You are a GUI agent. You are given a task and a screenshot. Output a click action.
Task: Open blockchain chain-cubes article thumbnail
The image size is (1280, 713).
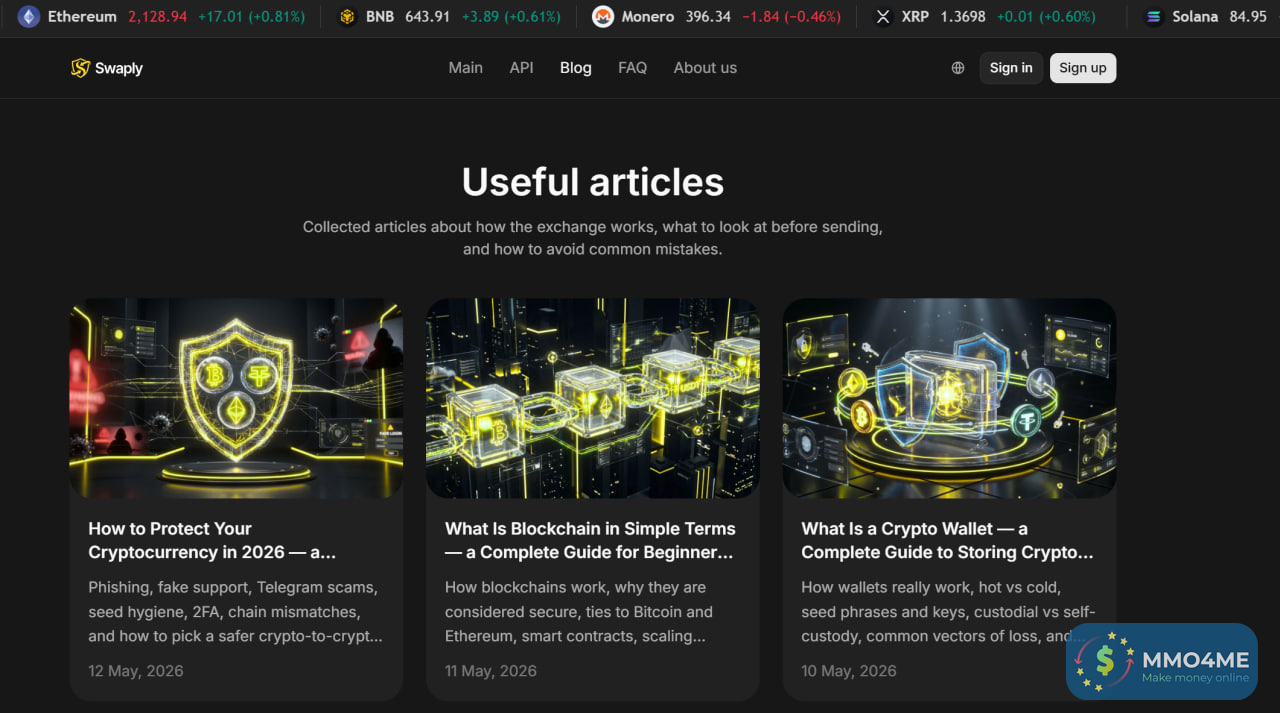click(x=593, y=398)
